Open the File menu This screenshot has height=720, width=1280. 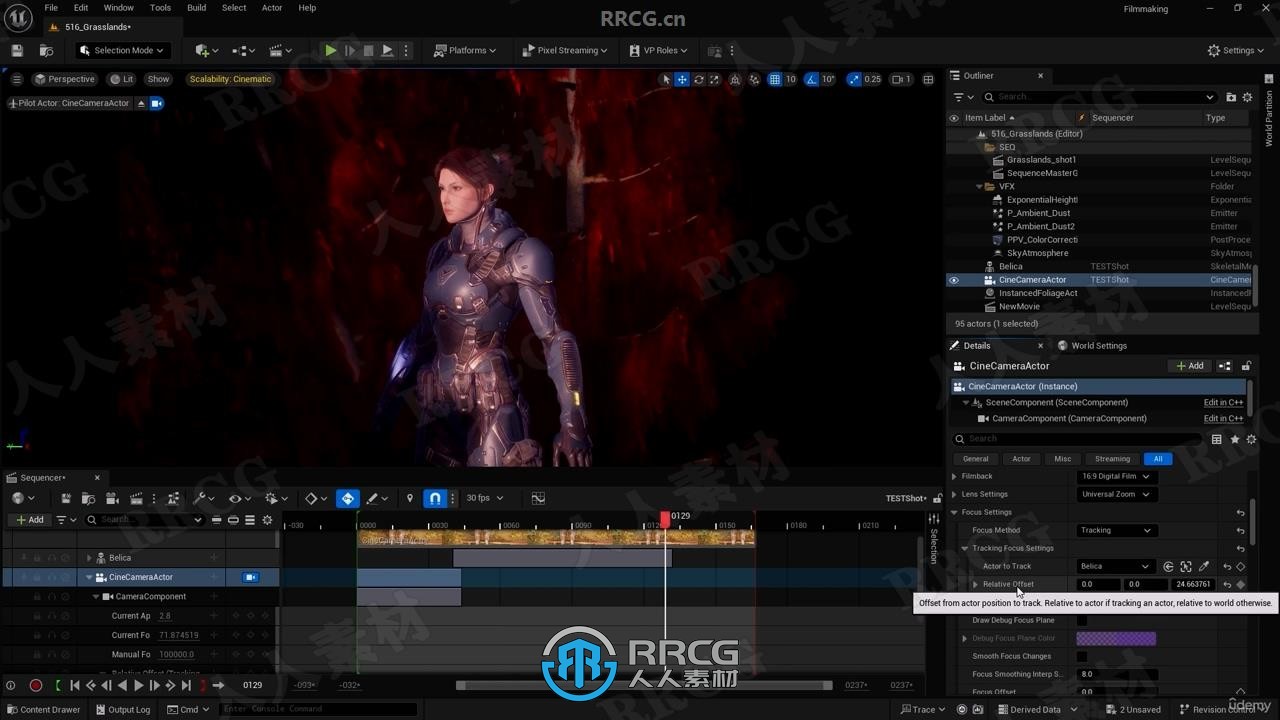click(51, 8)
